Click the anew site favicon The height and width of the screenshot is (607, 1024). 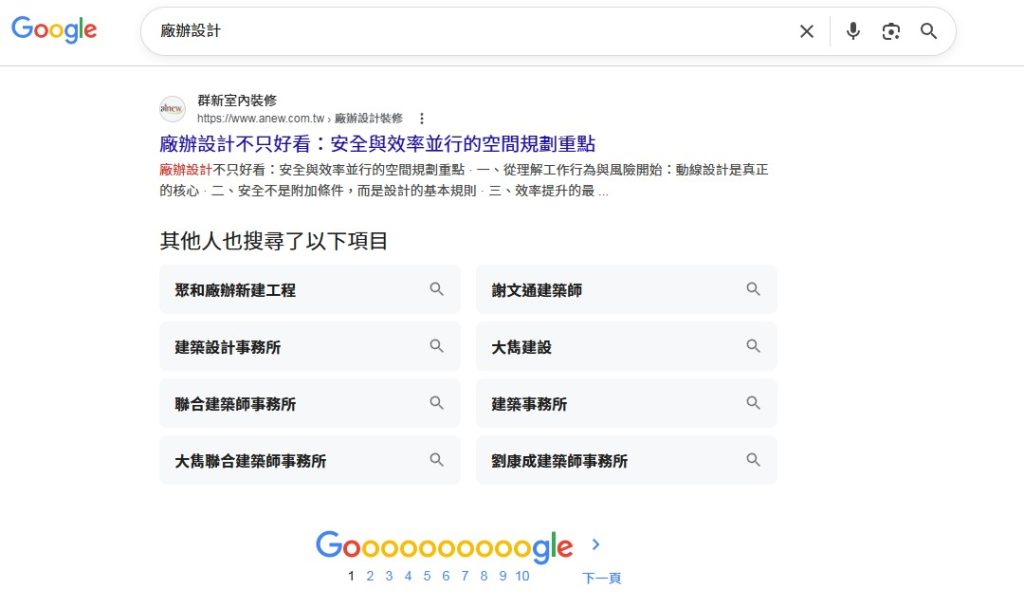(x=172, y=108)
